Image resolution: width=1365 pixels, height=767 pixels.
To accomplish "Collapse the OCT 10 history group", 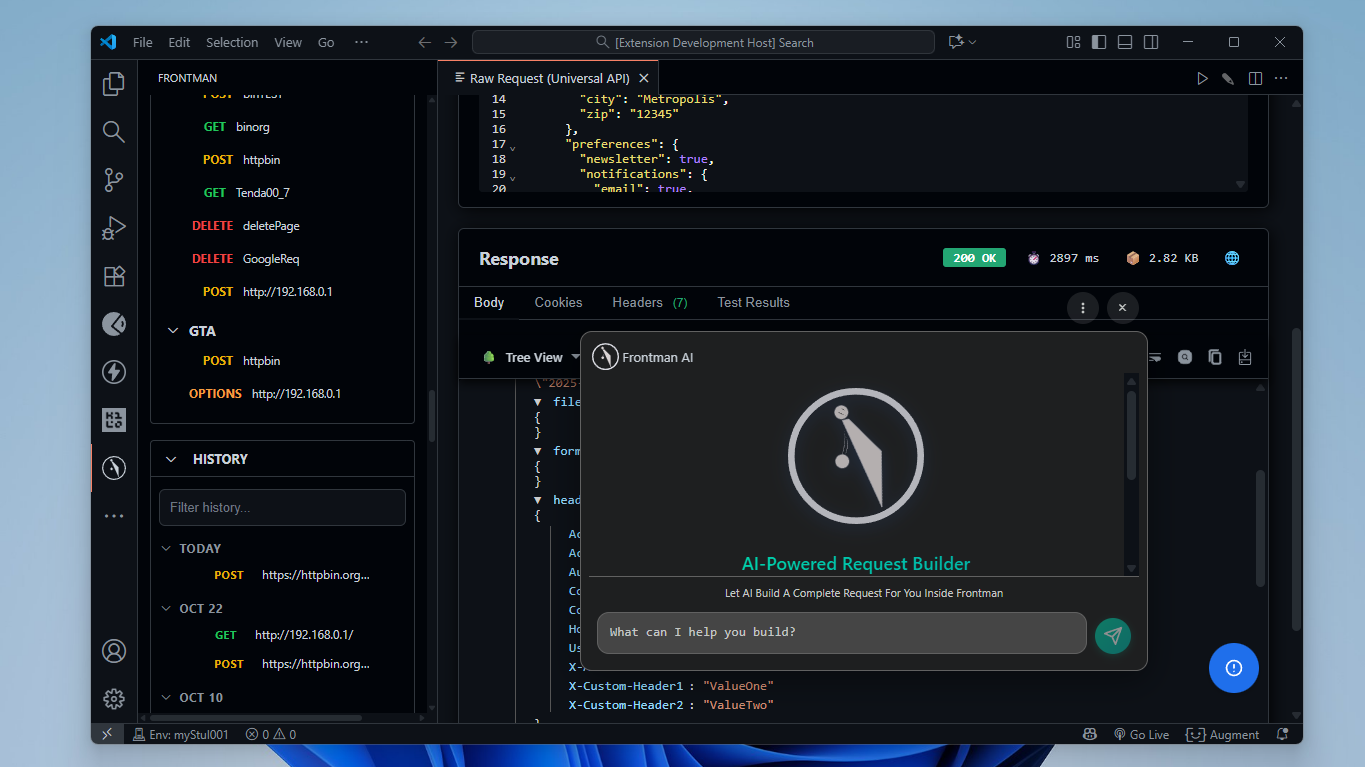I will tap(167, 697).
